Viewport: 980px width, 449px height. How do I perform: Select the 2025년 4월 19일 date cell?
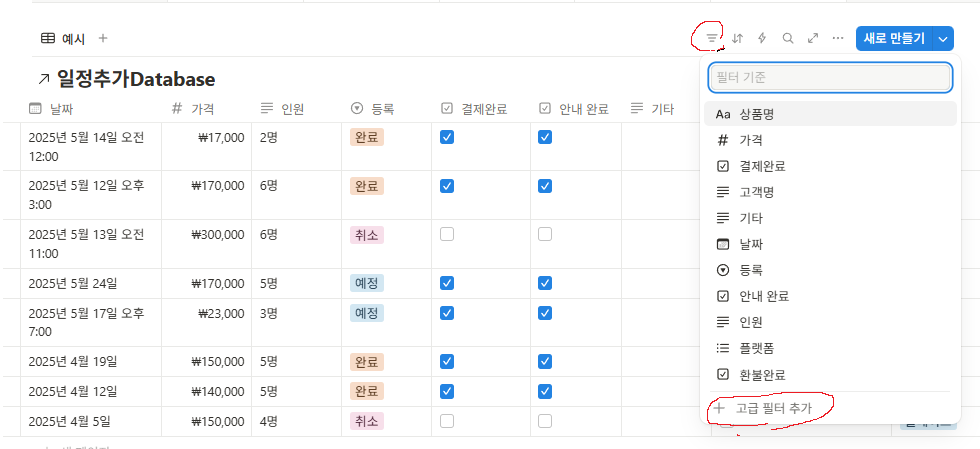point(91,362)
